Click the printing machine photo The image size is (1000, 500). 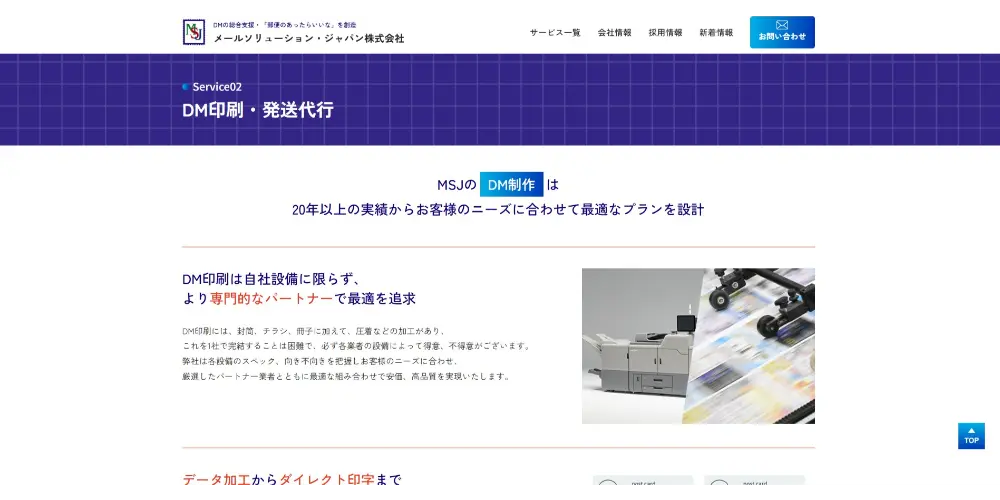coord(698,346)
